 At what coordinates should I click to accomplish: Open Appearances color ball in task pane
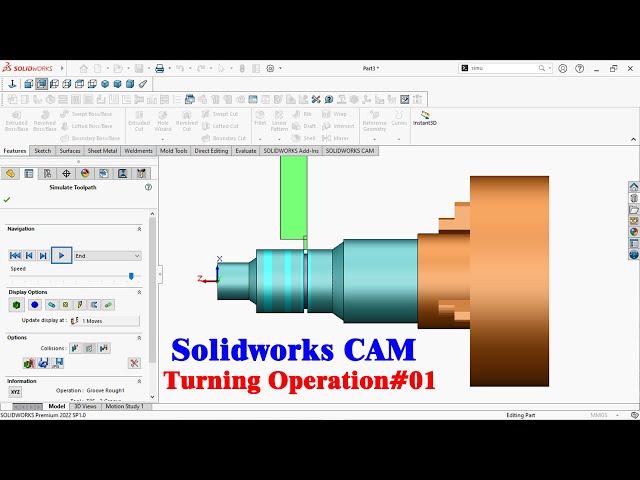click(x=634, y=232)
